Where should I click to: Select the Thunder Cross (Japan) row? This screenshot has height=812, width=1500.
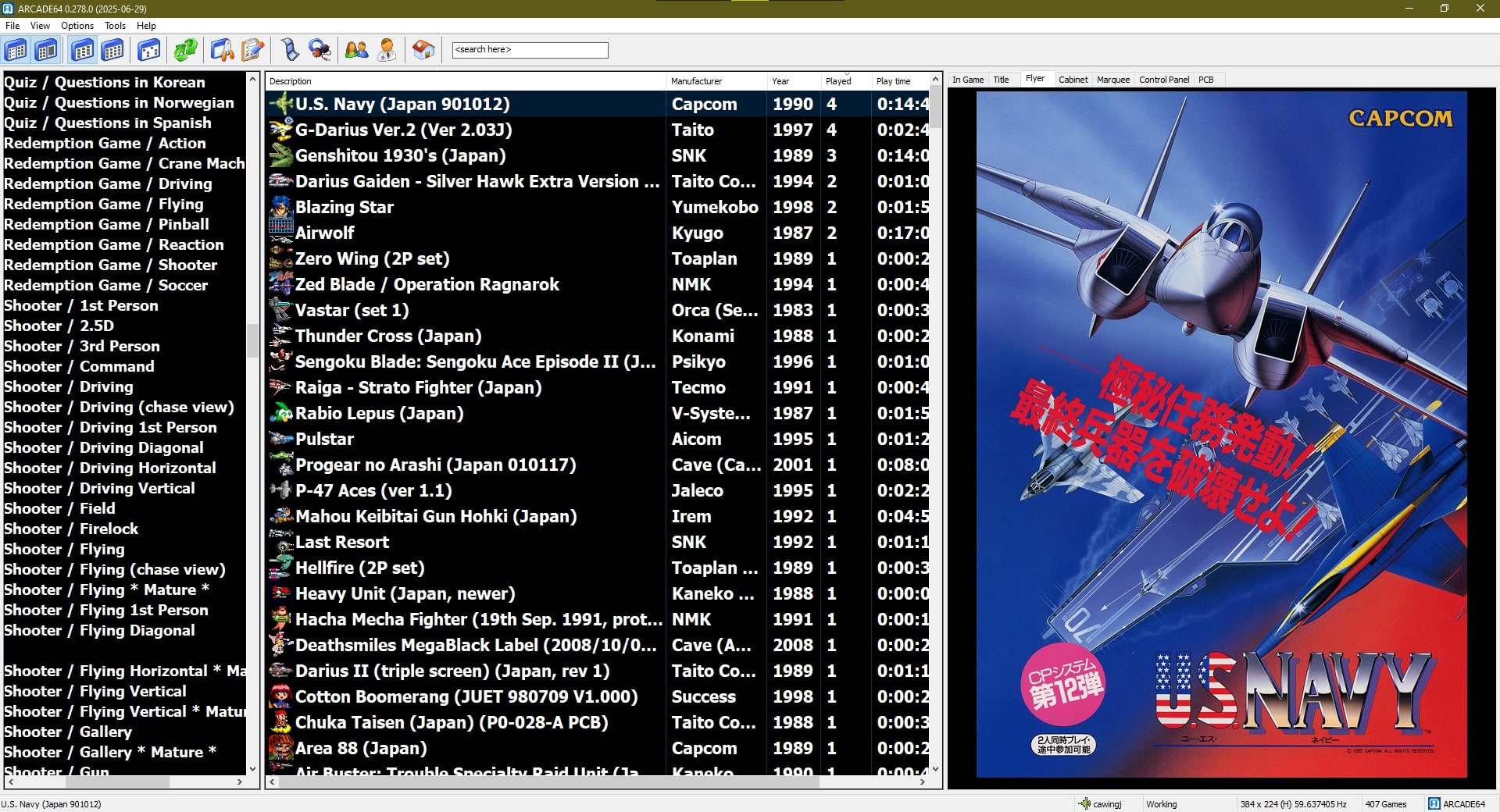coord(598,336)
